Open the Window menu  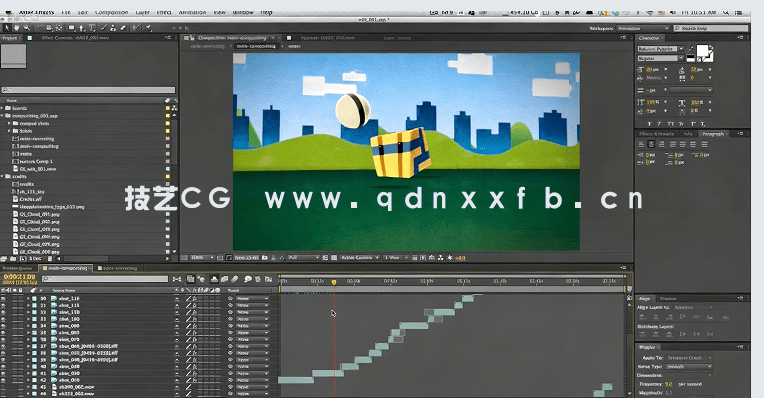tap(243, 12)
